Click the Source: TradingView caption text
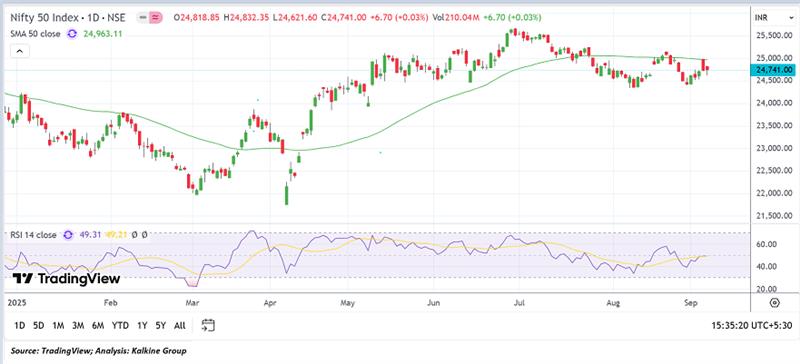The height and width of the screenshot is (364, 800). (x=98, y=351)
